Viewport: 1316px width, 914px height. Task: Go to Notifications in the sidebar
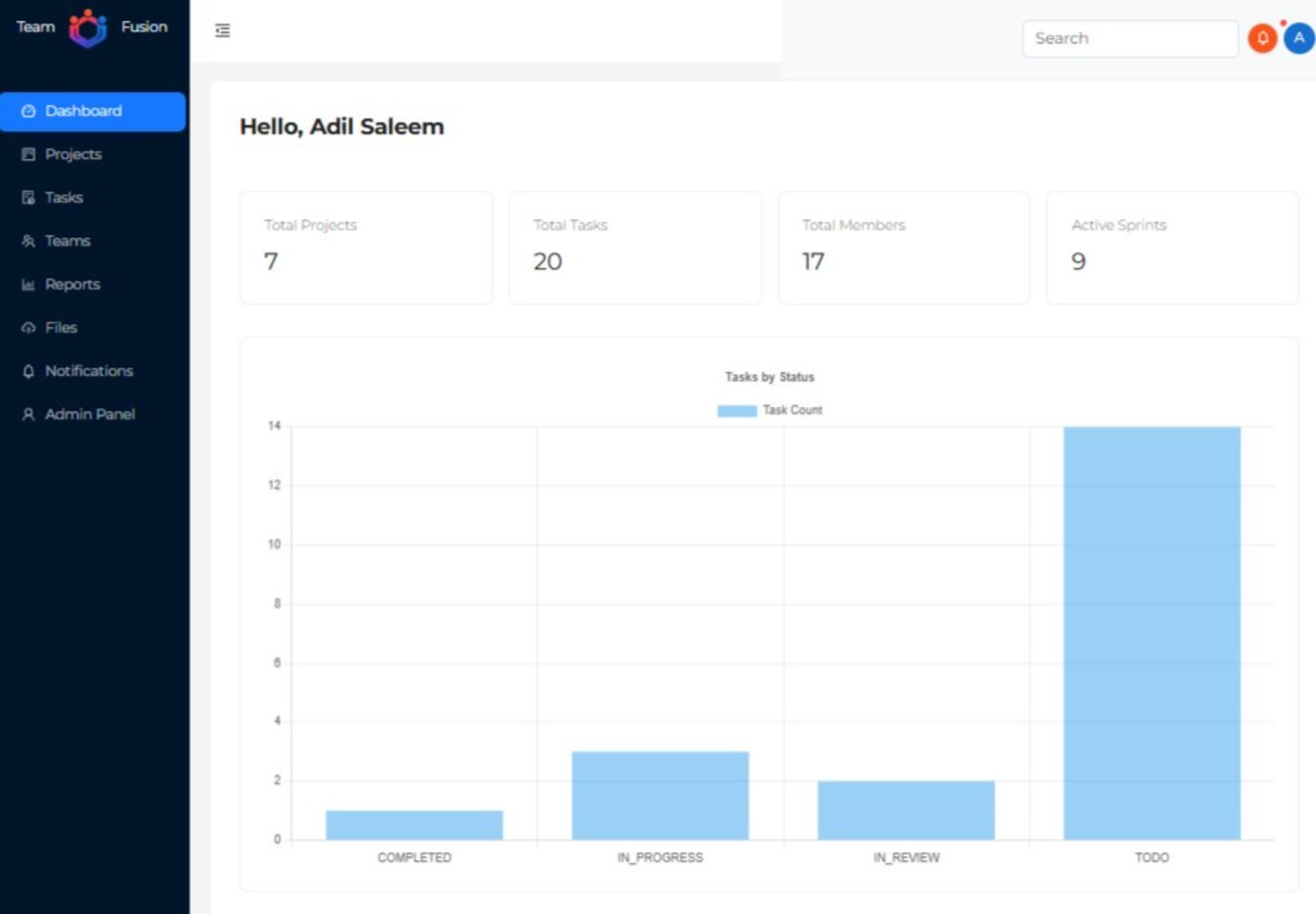[x=88, y=371]
